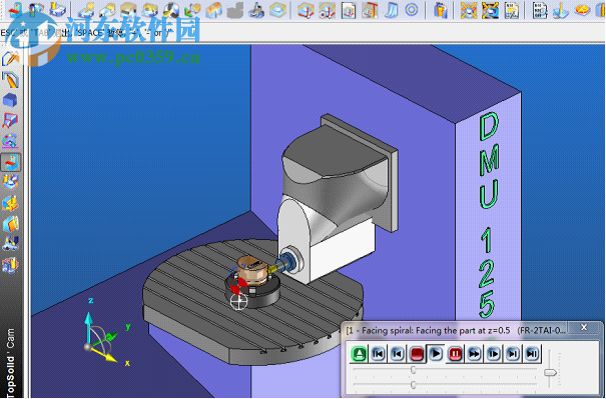Fast-forward the machining simulation
606x399 pixels.
pos(475,353)
